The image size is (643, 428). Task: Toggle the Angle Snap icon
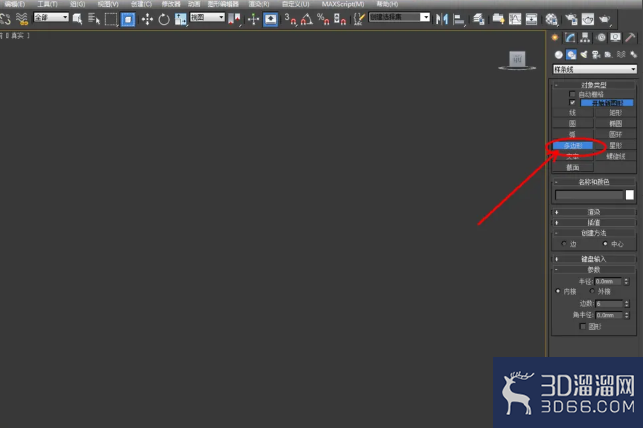tap(306, 19)
